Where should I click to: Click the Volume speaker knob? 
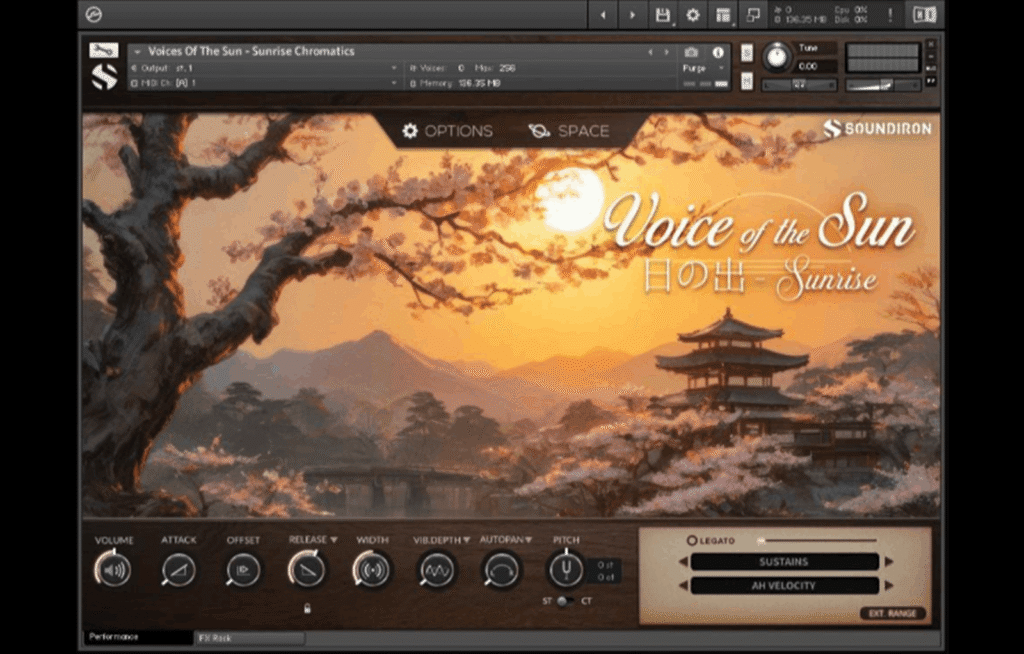(114, 572)
